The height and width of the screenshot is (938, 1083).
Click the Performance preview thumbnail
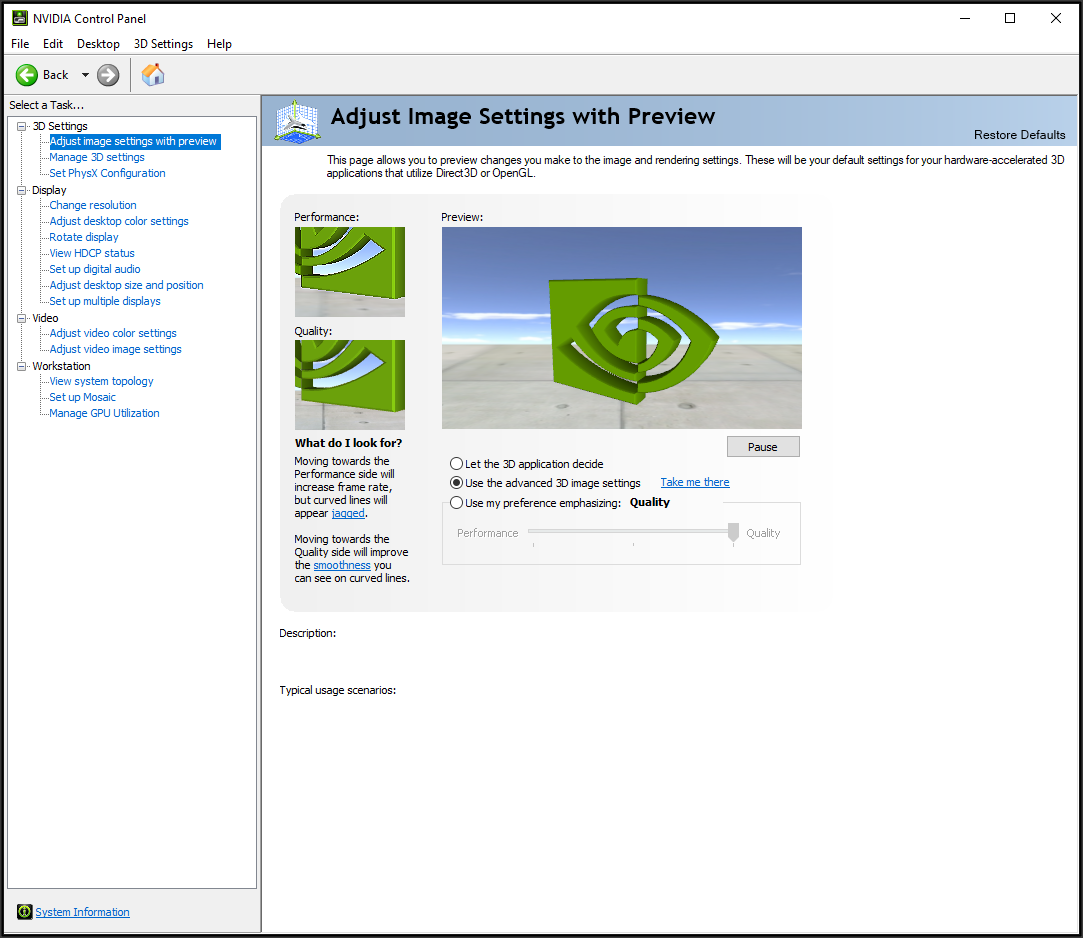[x=349, y=271]
